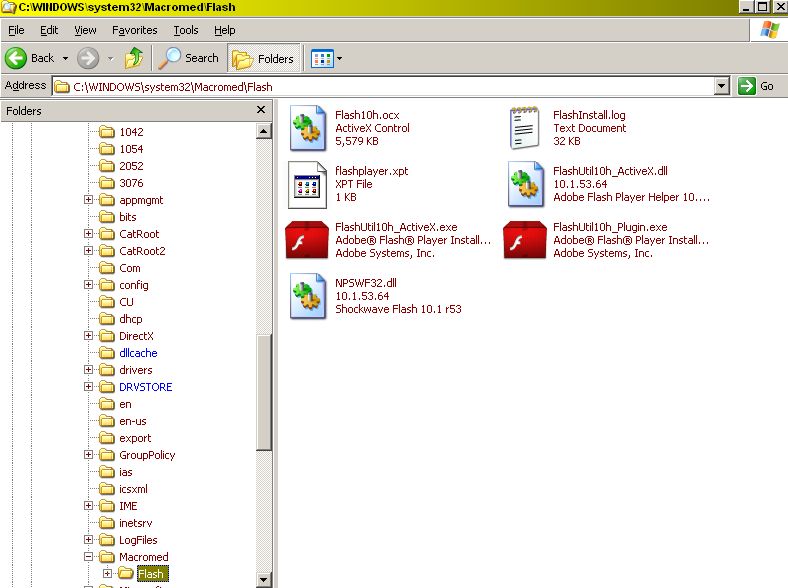
Task: Select the highlighted Flash folder
Action: (x=153, y=573)
